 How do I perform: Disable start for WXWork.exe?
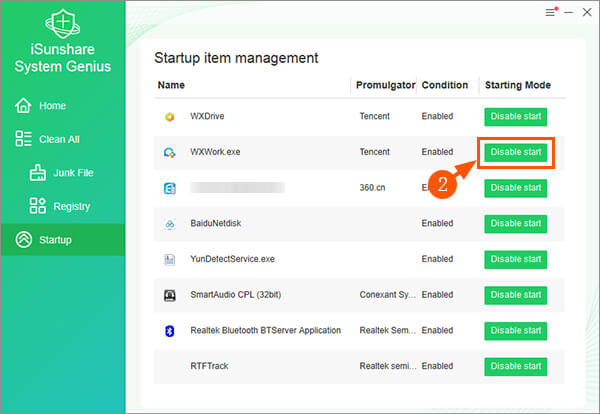click(x=515, y=152)
